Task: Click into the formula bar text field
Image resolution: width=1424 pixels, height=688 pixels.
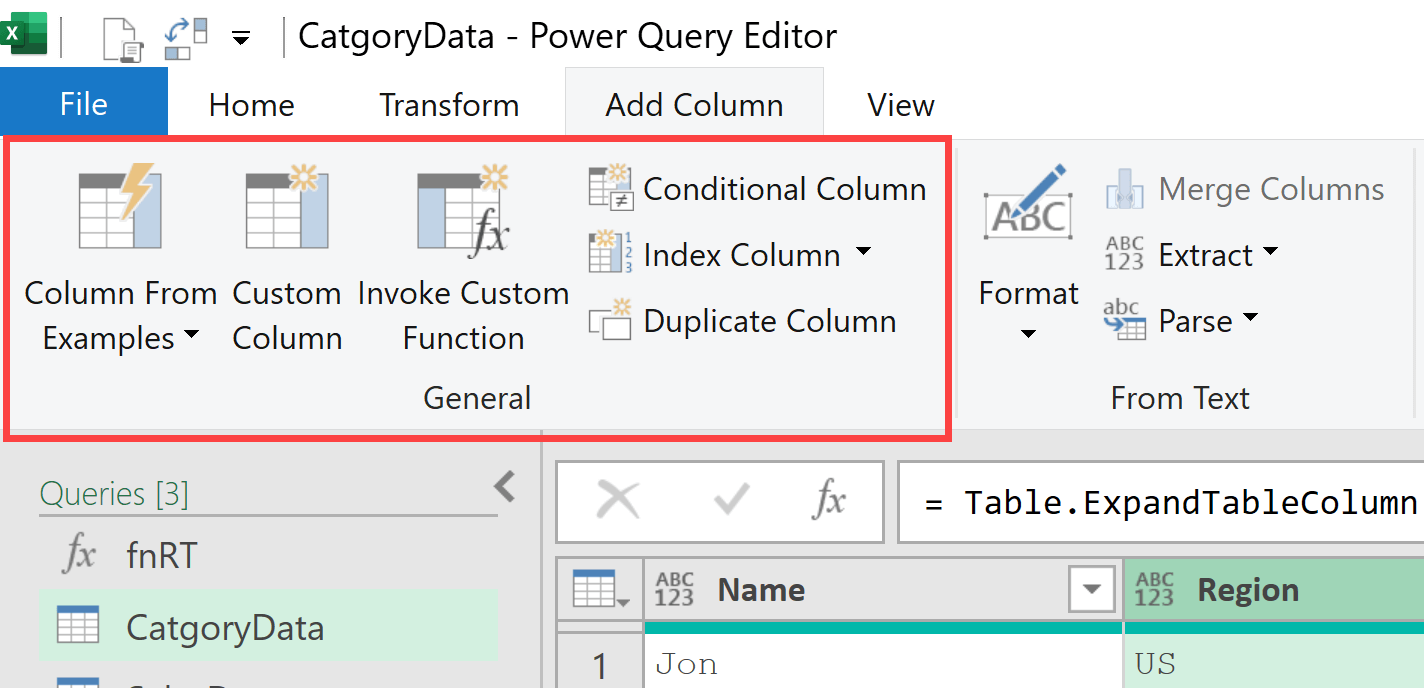Action: click(x=1160, y=502)
